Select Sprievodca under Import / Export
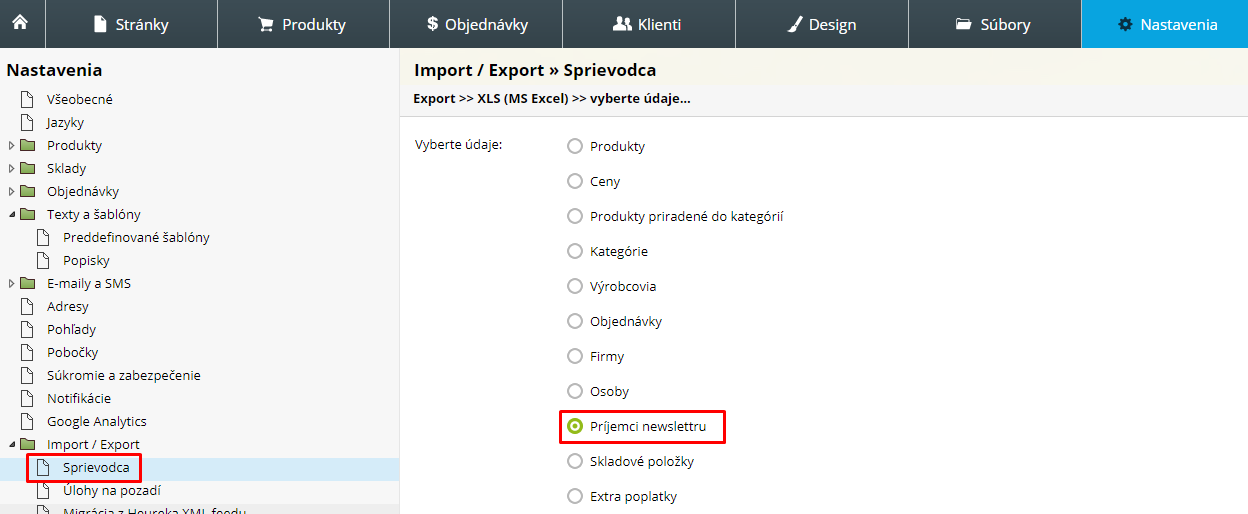Screen dimensions: 1248x514 click(x=96, y=467)
